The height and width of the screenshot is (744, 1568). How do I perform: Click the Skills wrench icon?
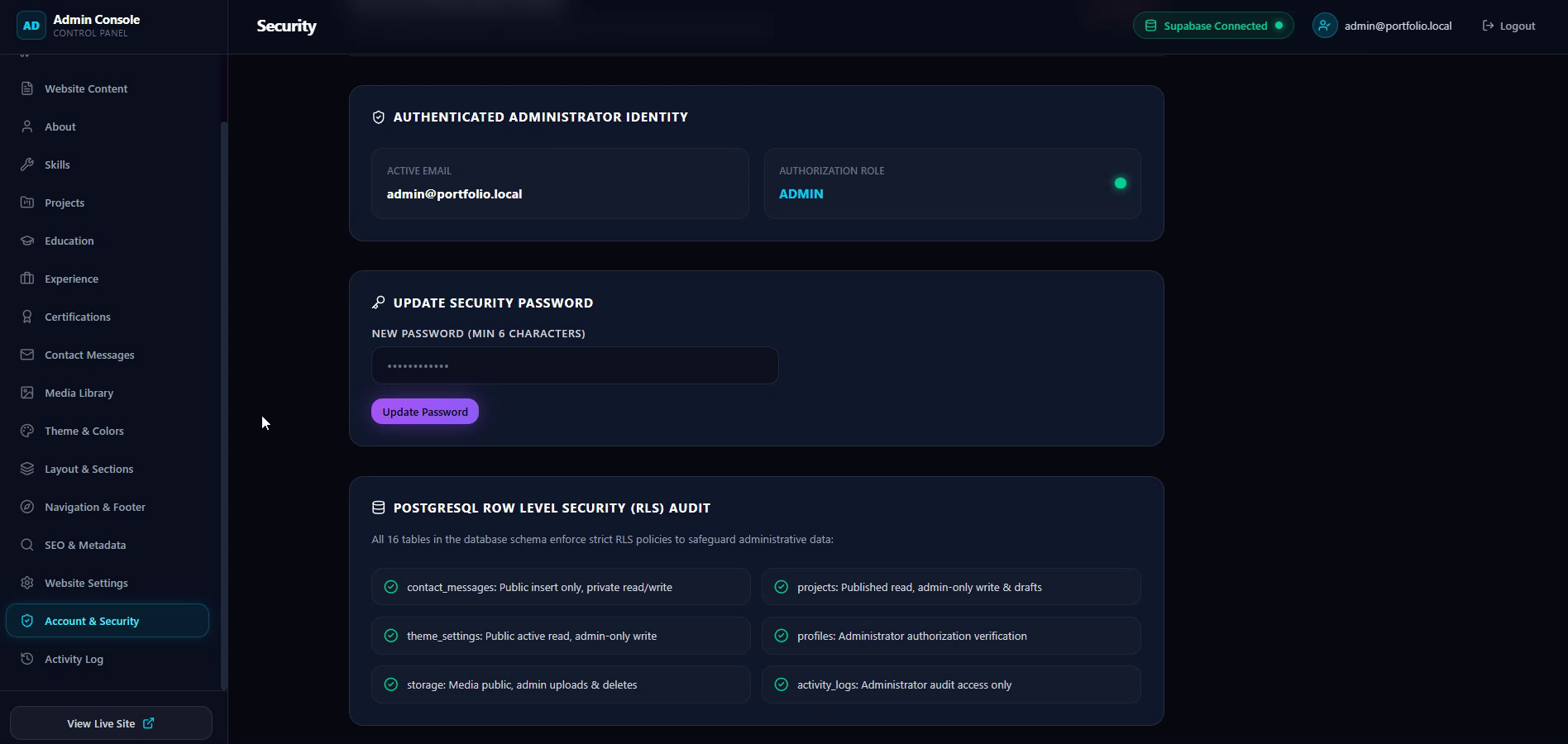(x=27, y=165)
